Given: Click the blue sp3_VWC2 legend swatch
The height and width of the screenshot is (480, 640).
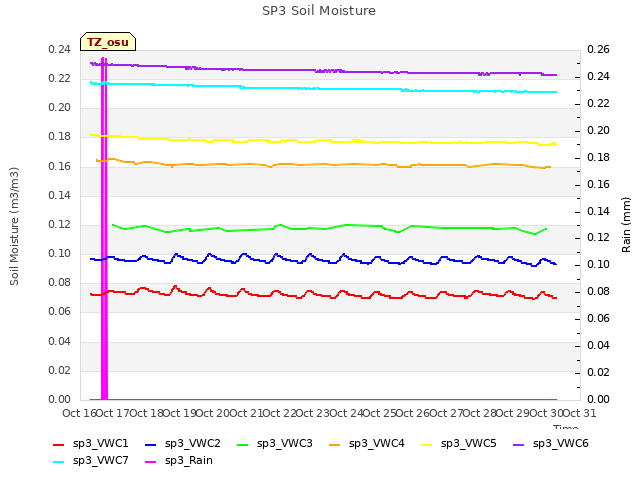Looking at the screenshot, I should pyautogui.click(x=151, y=444).
